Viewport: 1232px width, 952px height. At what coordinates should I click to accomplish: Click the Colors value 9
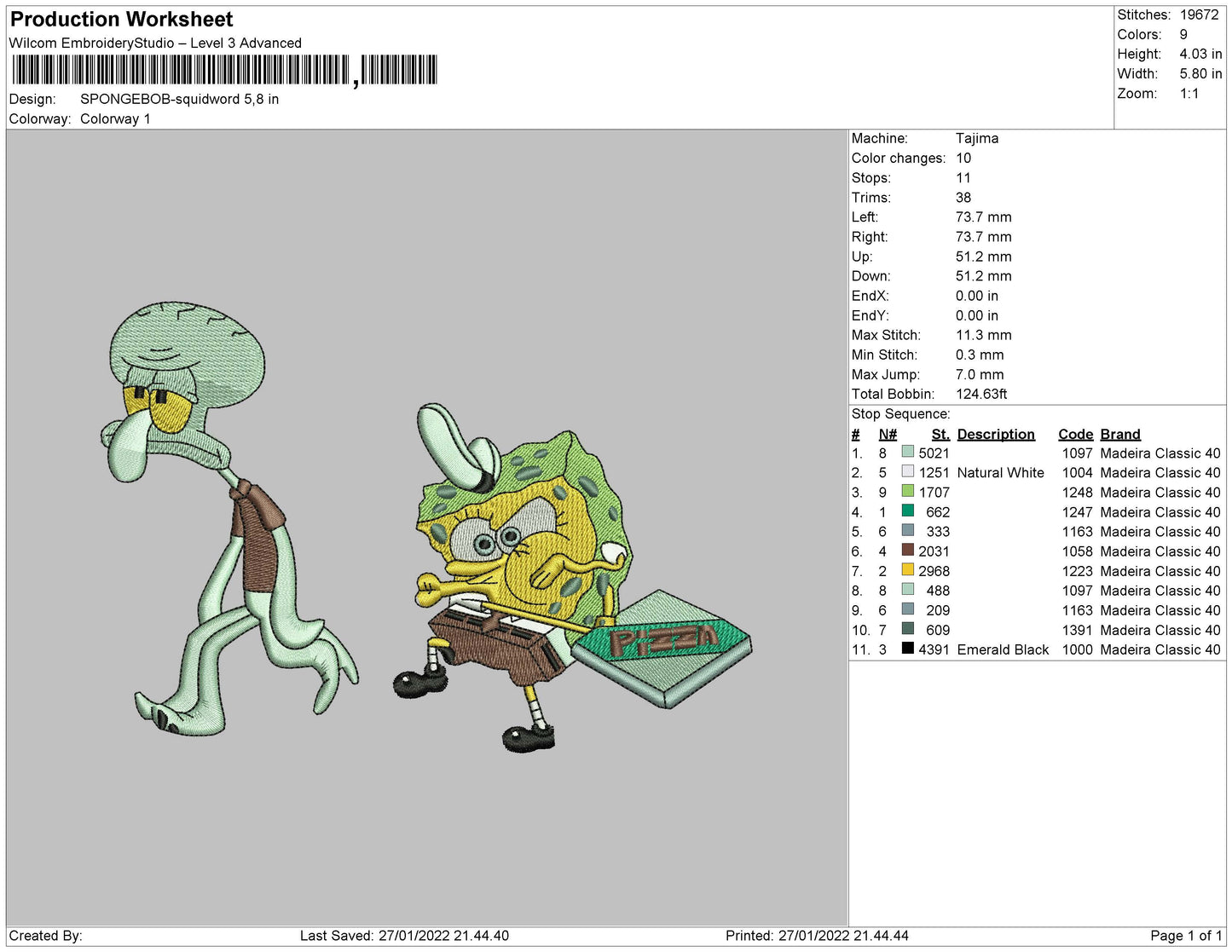click(x=1183, y=34)
